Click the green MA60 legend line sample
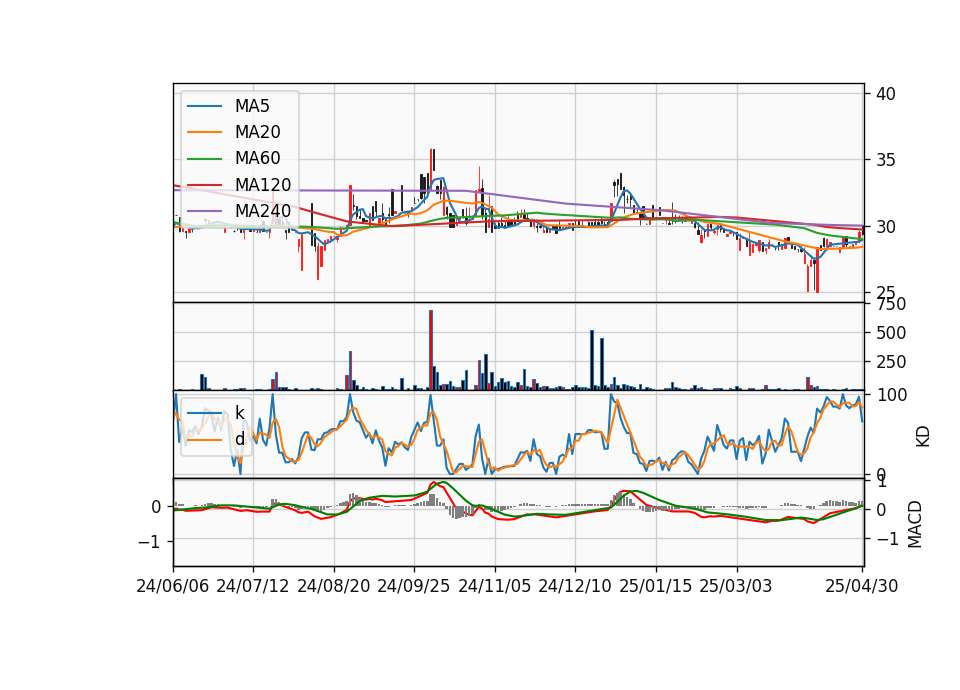Screen dimensions: 960x690 (x=204, y=159)
